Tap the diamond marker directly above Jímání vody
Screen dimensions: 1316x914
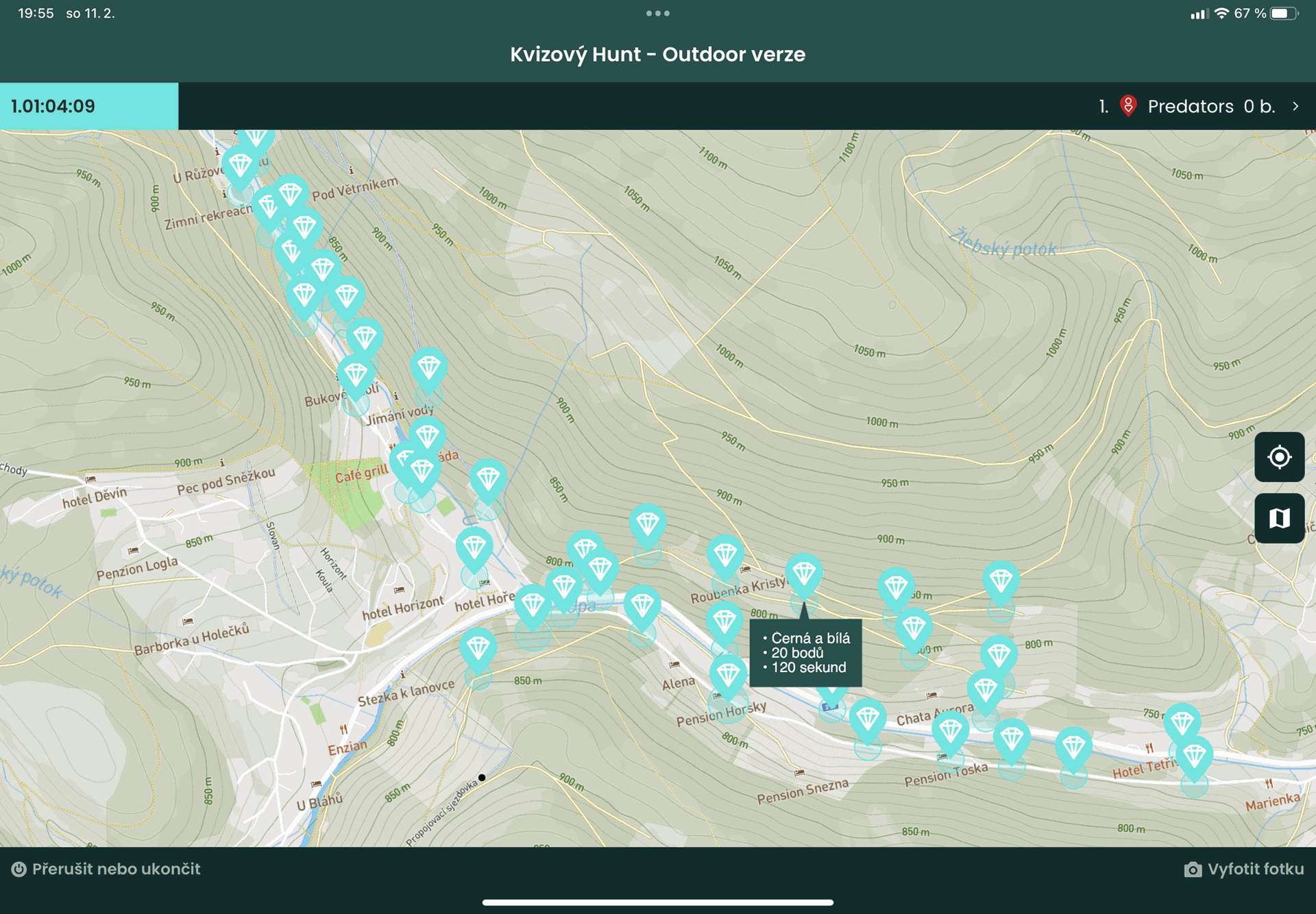point(429,367)
